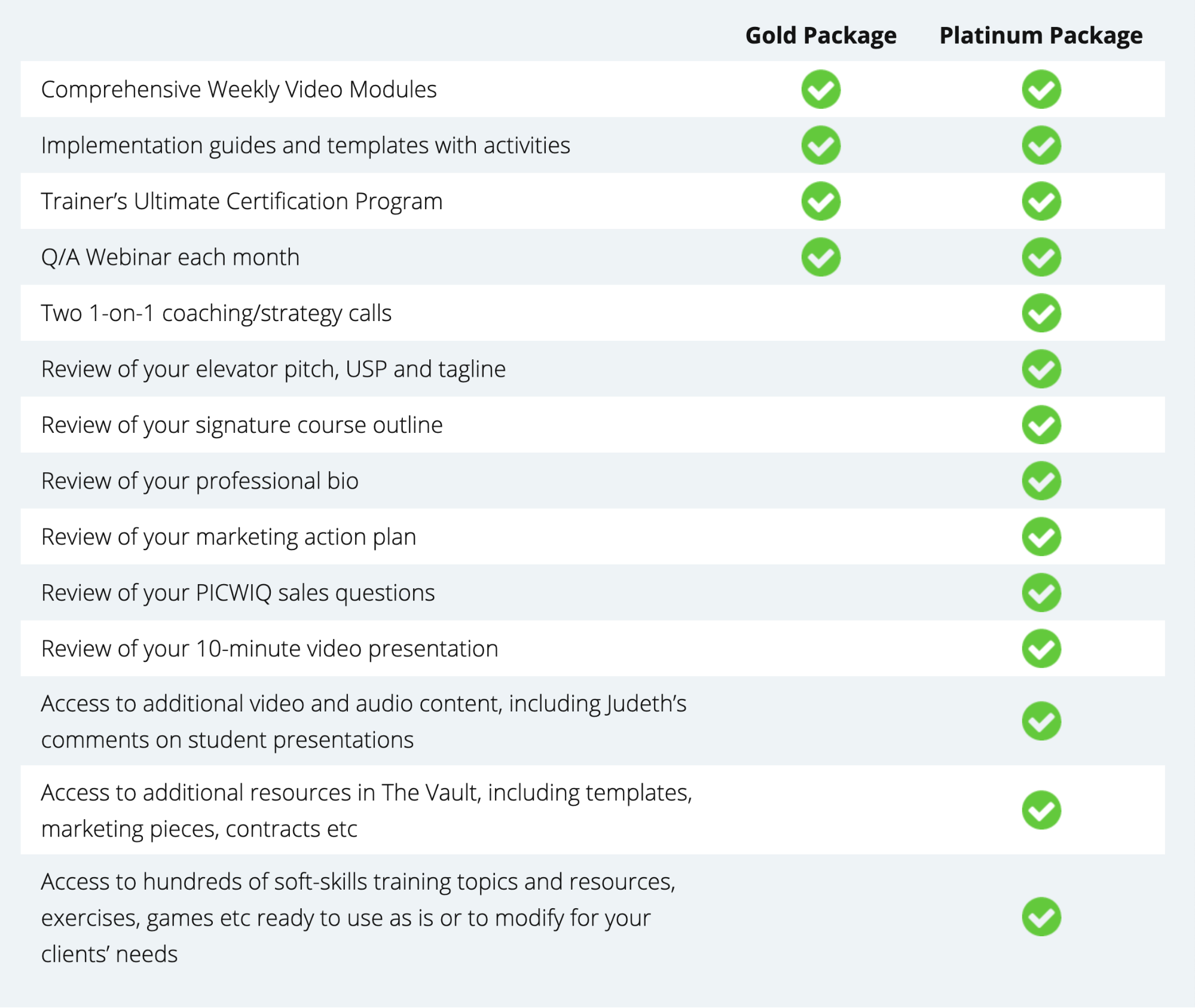Click the Q/A Webinar each month label
The image size is (1195, 1008).
170,258
